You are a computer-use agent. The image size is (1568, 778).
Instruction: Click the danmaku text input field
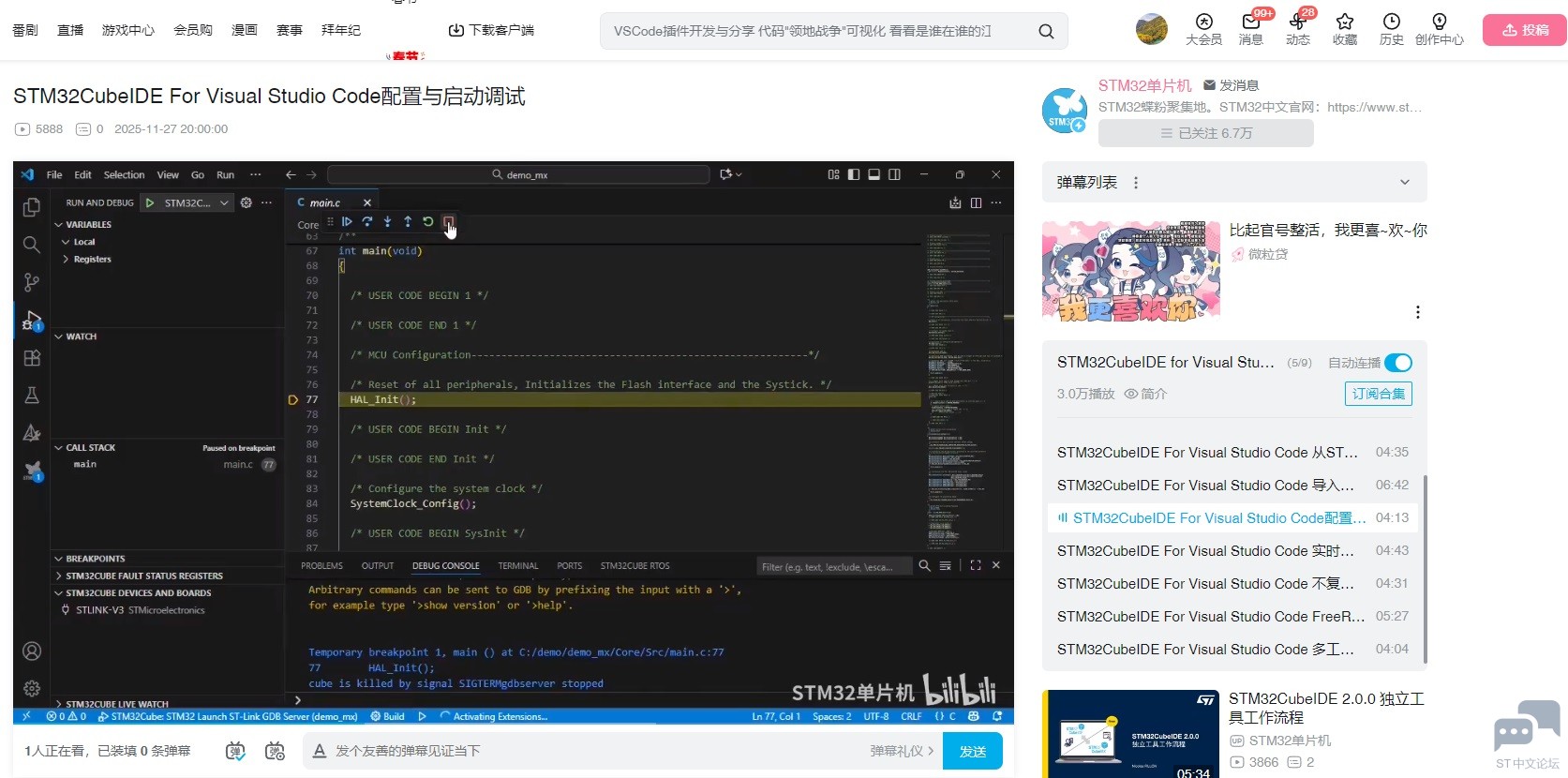click(x=590, y=751)
